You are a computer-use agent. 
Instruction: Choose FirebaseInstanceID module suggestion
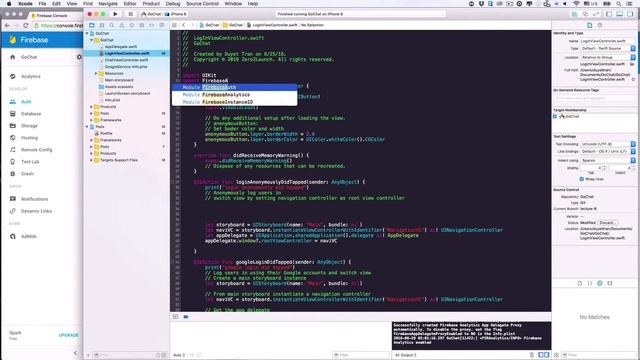(234, 102)
